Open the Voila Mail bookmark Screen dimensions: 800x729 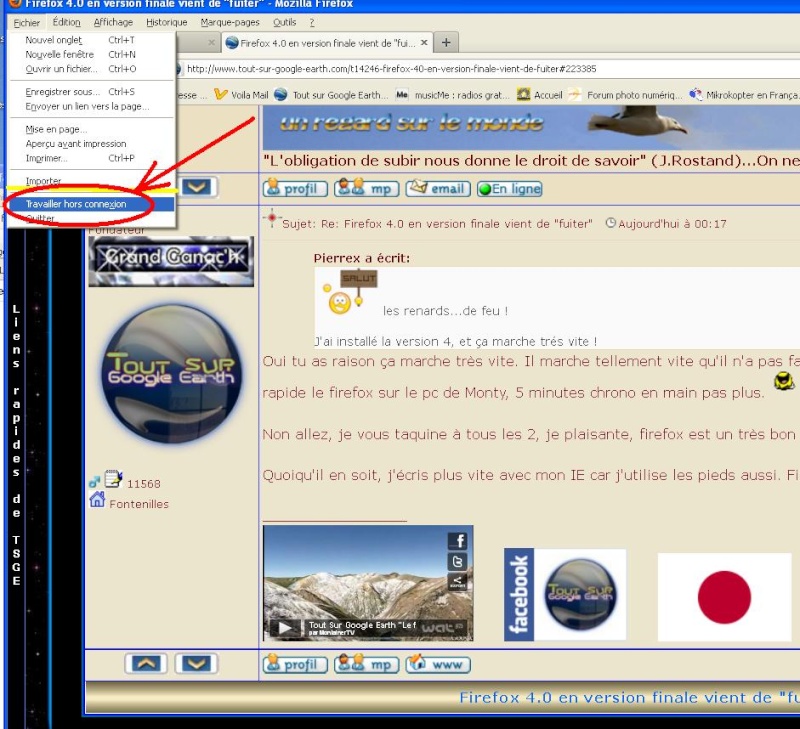tap(241, 95)
